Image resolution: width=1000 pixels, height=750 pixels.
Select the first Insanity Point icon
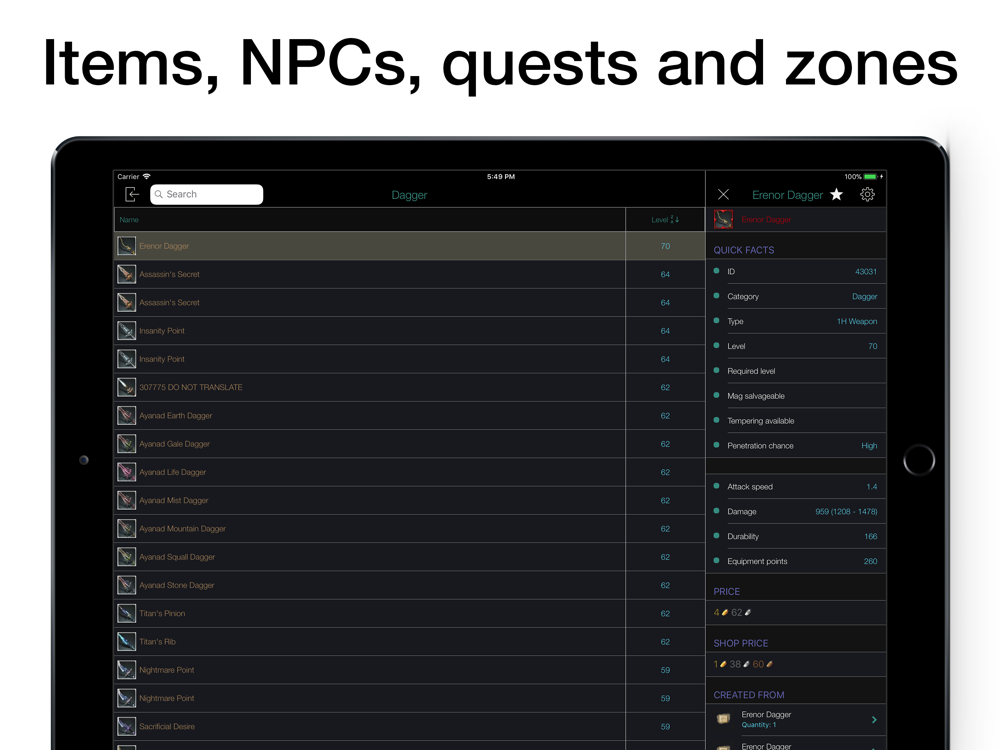coord(126,330)
